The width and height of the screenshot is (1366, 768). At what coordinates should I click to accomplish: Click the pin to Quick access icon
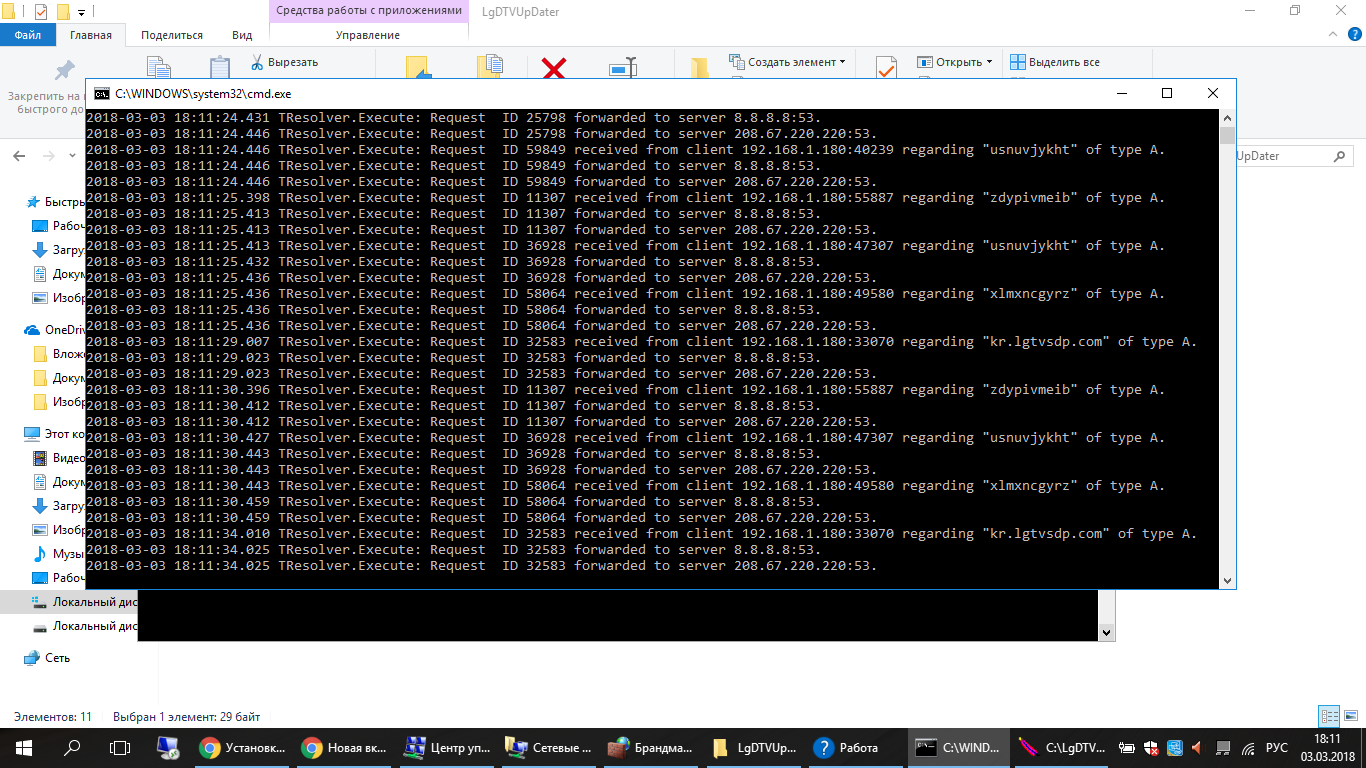pyautogui.click(x=64, y=70)
